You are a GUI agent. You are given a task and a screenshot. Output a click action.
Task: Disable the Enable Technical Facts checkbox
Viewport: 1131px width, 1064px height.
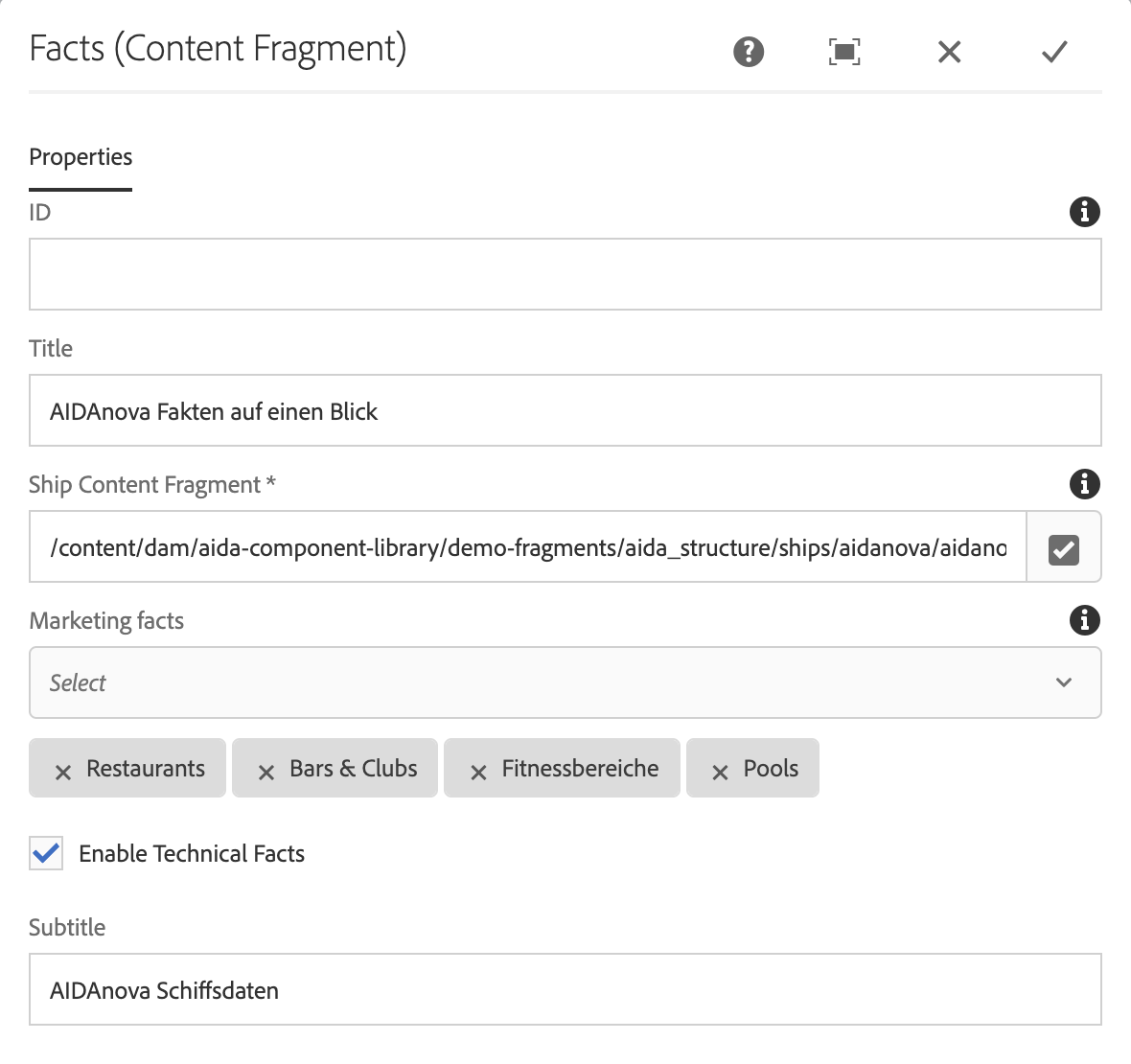[46, 853]
